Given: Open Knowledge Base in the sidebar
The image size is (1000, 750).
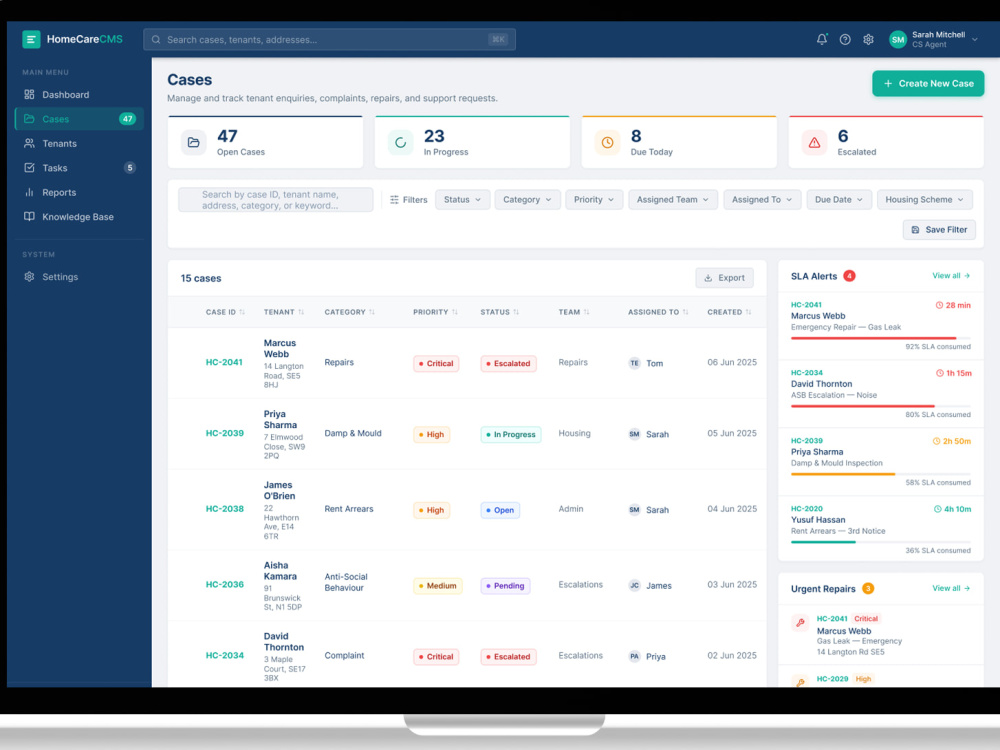Looking at the screenshot, I should click(79, 217).
